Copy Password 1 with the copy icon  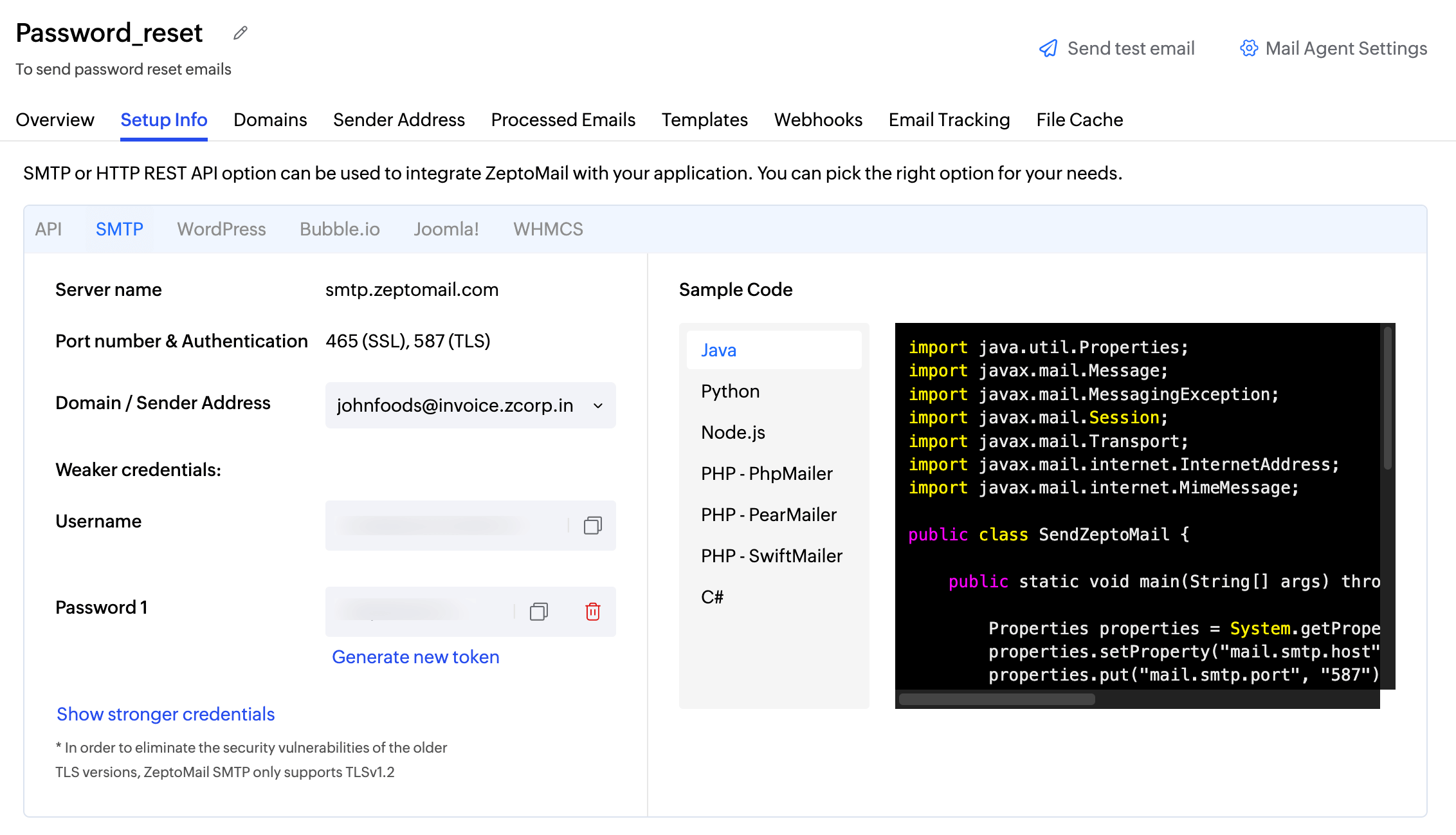(x=539, y=612)
